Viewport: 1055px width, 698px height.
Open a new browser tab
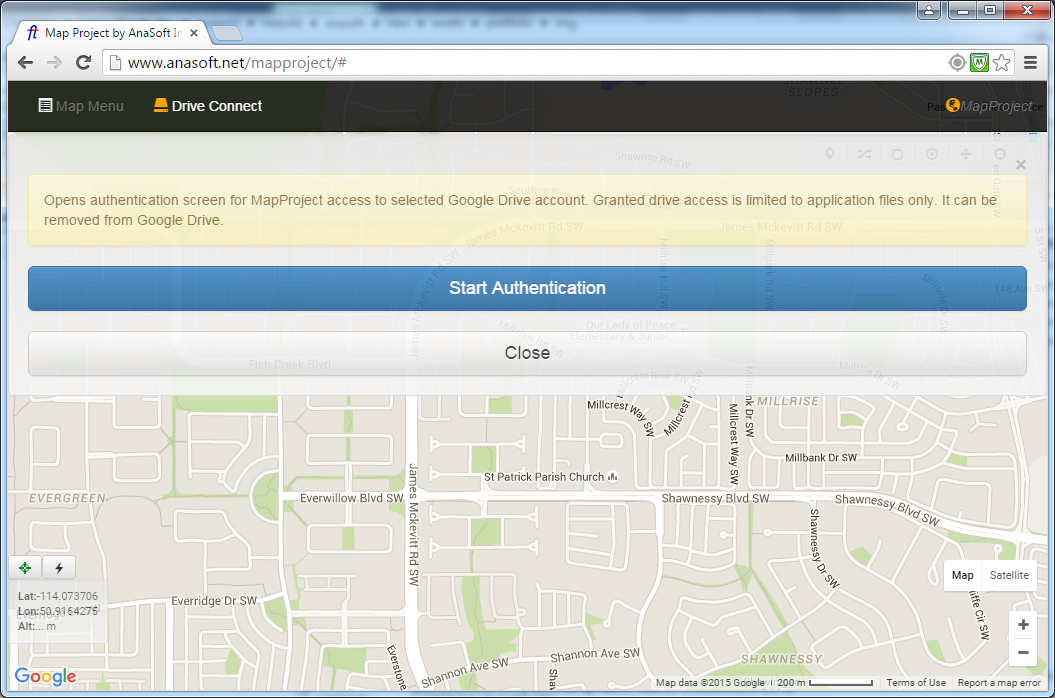coord(227,33)
